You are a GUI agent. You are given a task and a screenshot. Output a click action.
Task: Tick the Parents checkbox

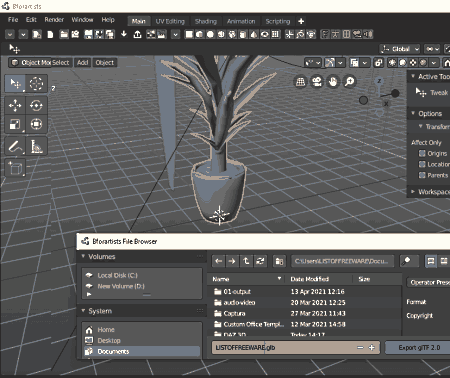coord(422,175)
